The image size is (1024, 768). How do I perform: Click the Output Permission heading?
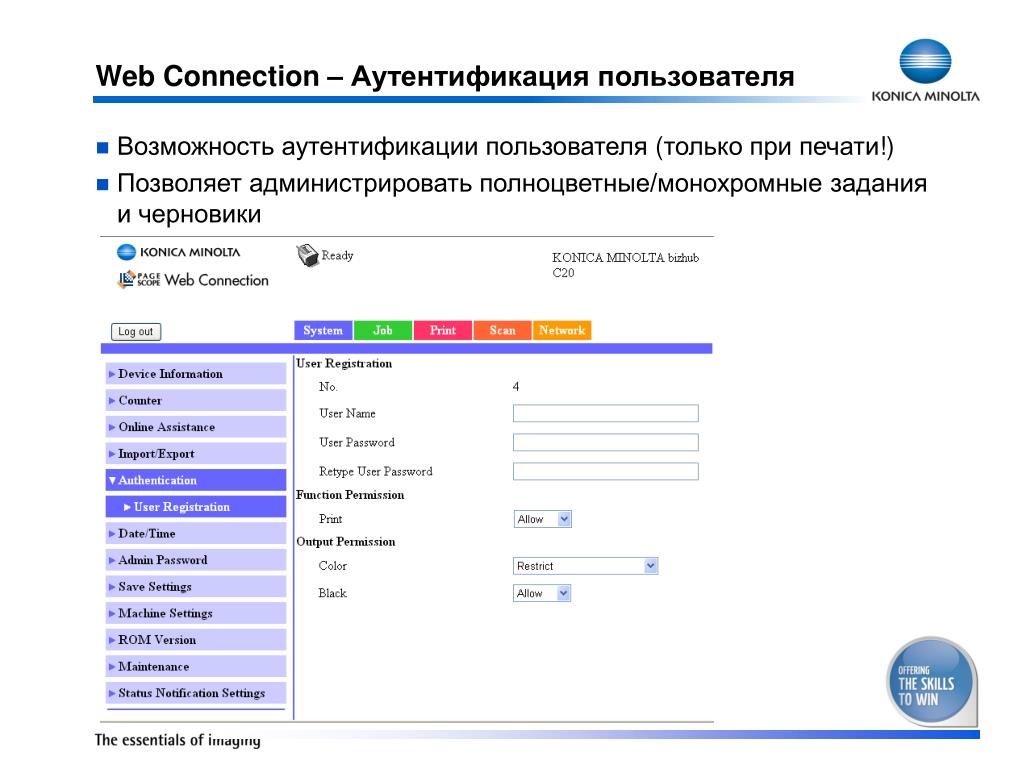click(345, 541)
